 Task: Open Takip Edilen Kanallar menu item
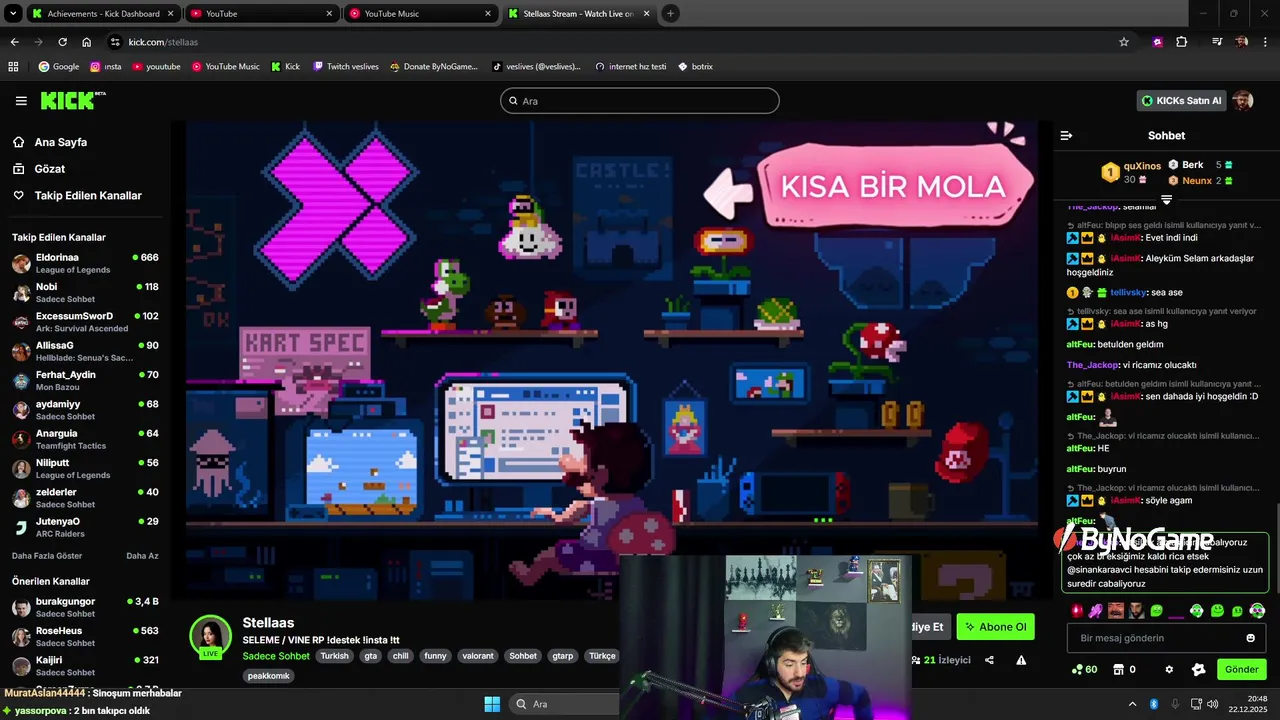[x=88, y=196]
